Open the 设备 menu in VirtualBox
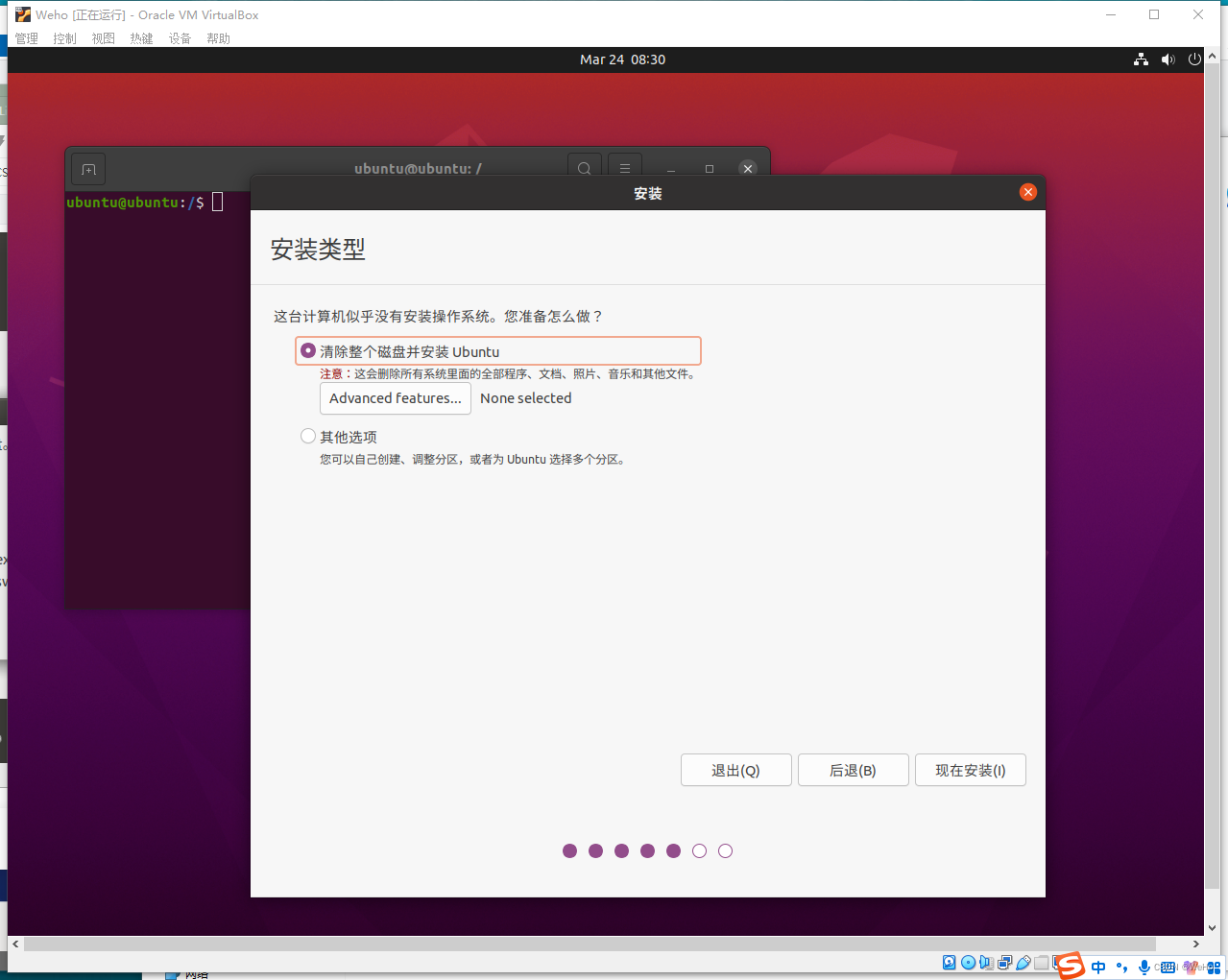Viewport: 1228px width, 980px height. tap(181, 38)
